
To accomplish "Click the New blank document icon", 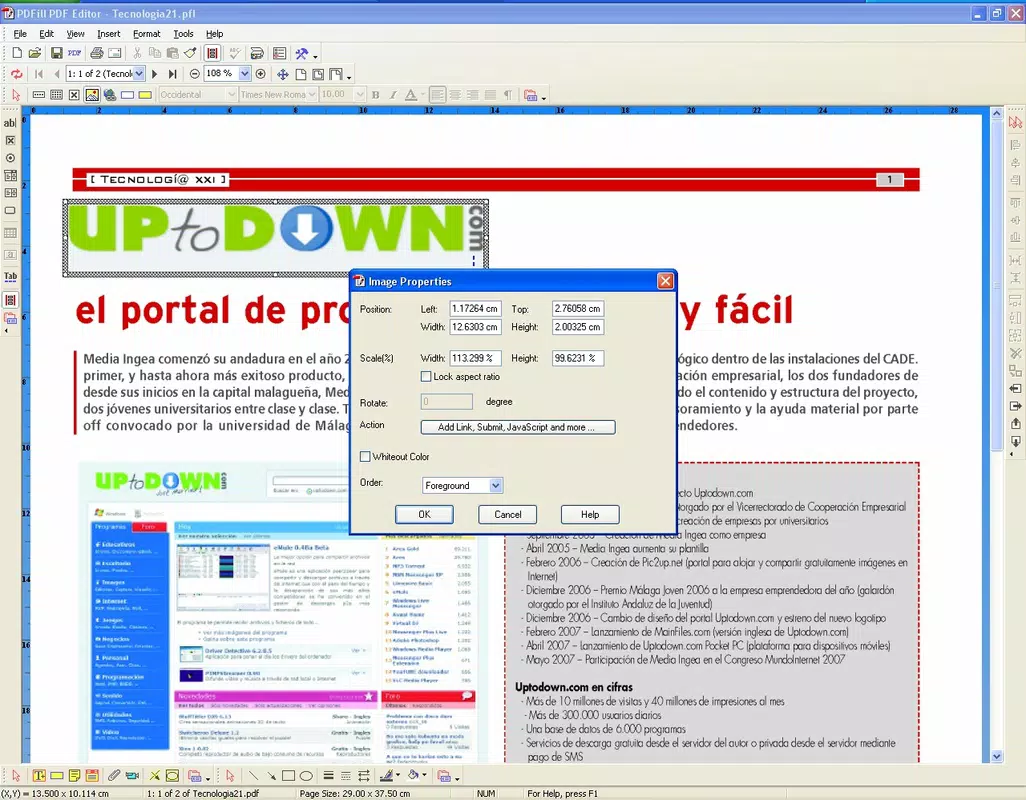I will pos(17,54).
